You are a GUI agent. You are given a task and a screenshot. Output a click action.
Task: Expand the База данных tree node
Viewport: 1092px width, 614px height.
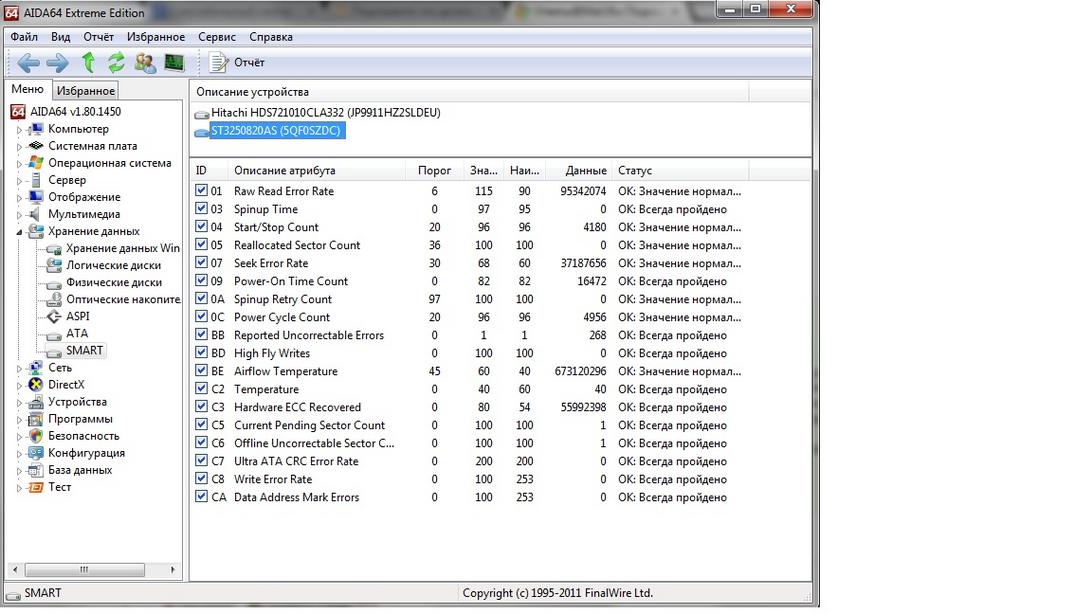pos(20,471)
